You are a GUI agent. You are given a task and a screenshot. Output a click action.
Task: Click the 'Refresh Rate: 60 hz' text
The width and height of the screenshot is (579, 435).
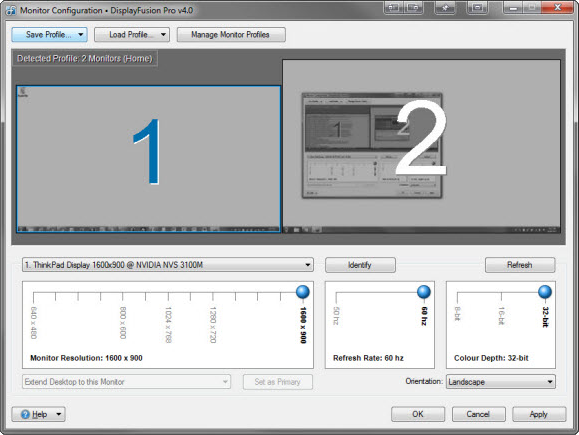(x=368, y=358)
